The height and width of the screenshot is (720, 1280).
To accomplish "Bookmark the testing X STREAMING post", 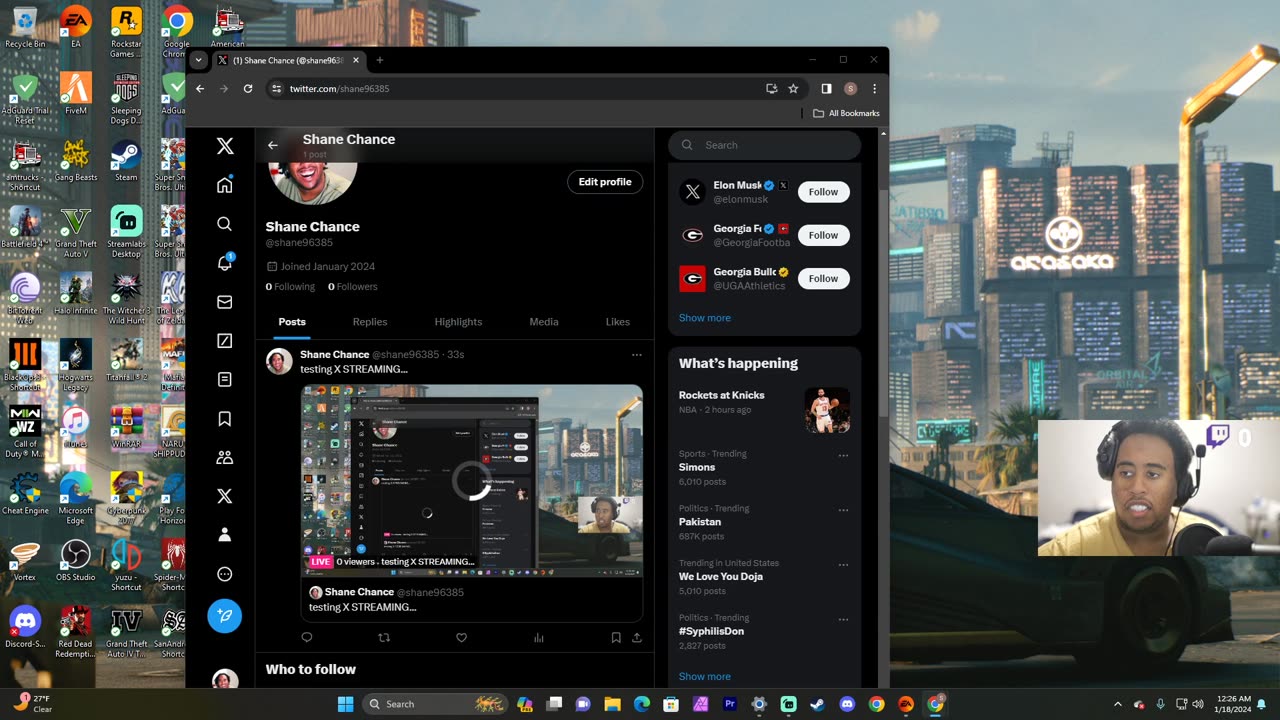I will [x=616, y=637].
